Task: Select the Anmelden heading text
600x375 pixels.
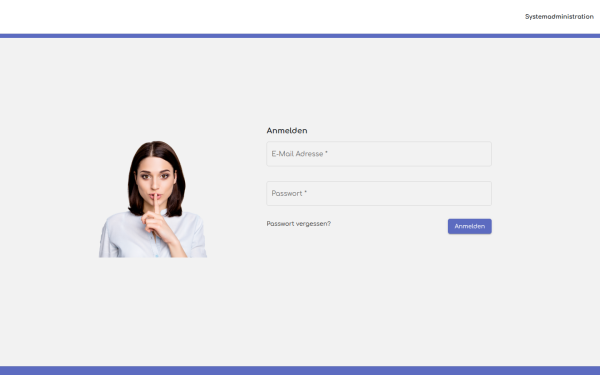Action: 287,130
